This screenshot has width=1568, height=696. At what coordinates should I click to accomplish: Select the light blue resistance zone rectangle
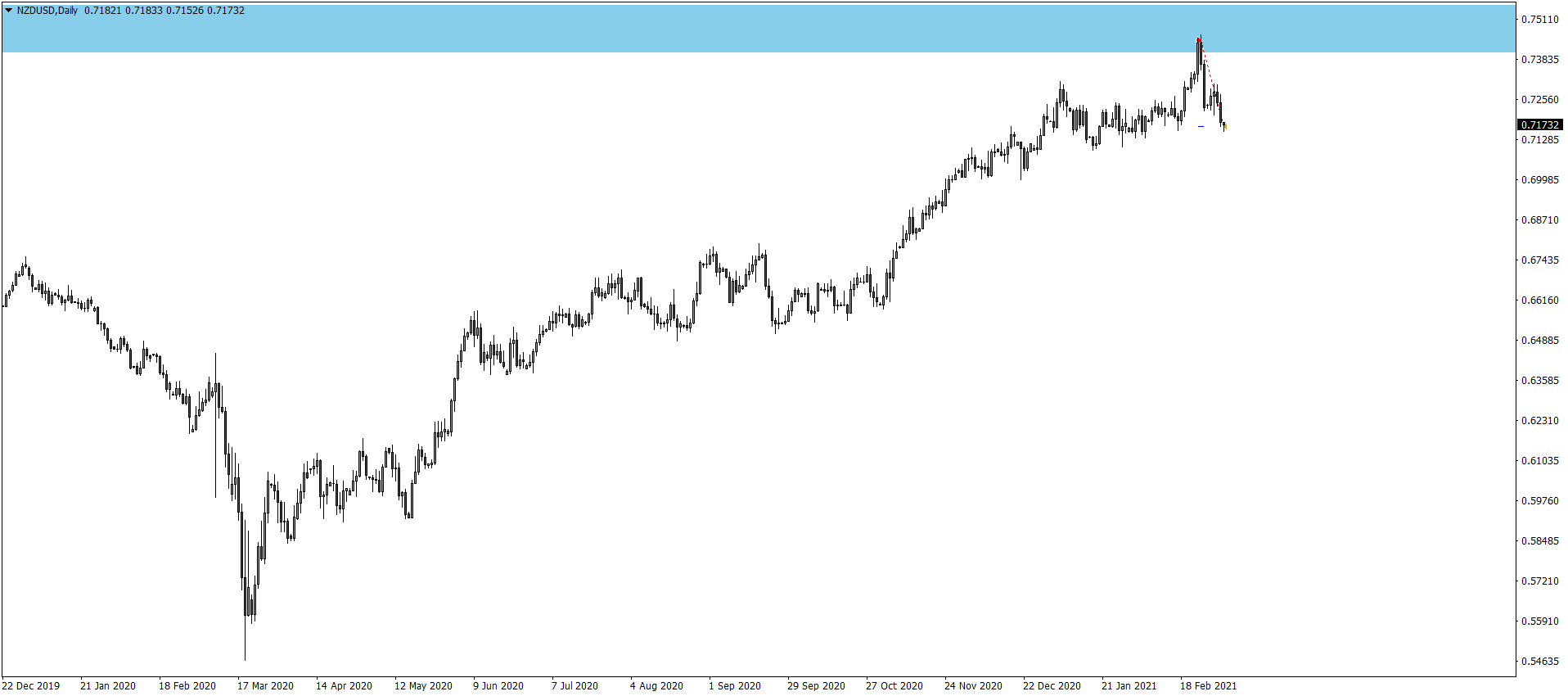coord(759,28)
